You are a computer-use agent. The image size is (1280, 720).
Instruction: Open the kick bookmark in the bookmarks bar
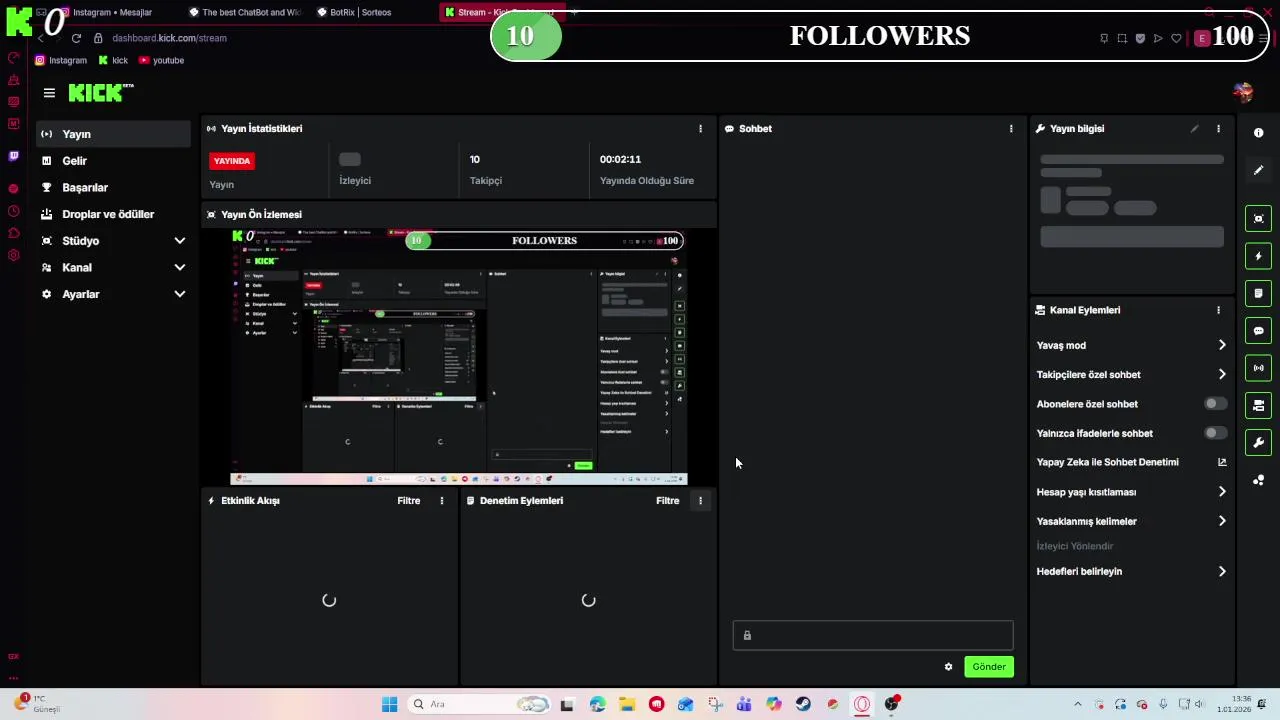click(113, 60)
